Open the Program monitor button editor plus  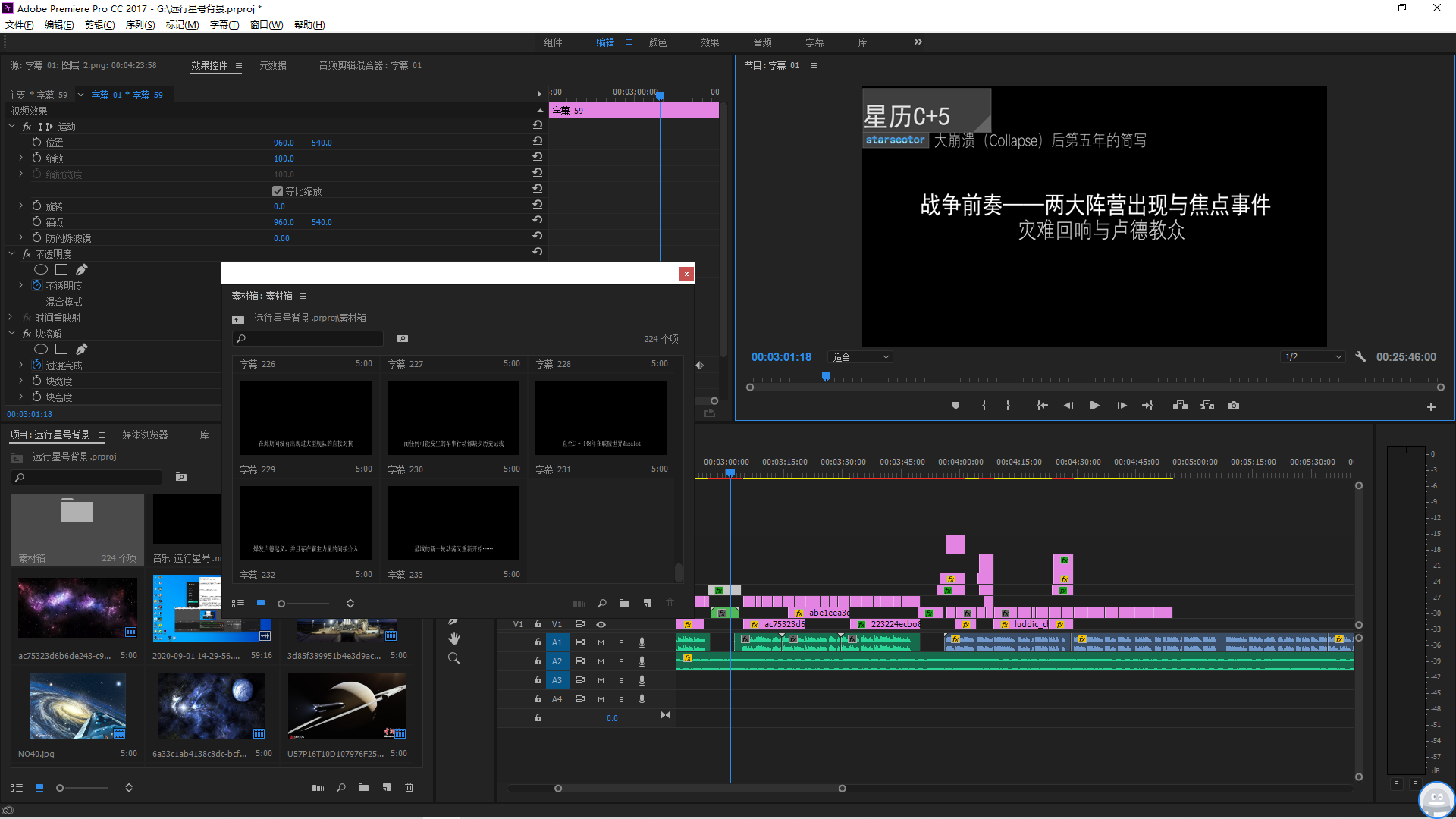[x=1431, y=407]
